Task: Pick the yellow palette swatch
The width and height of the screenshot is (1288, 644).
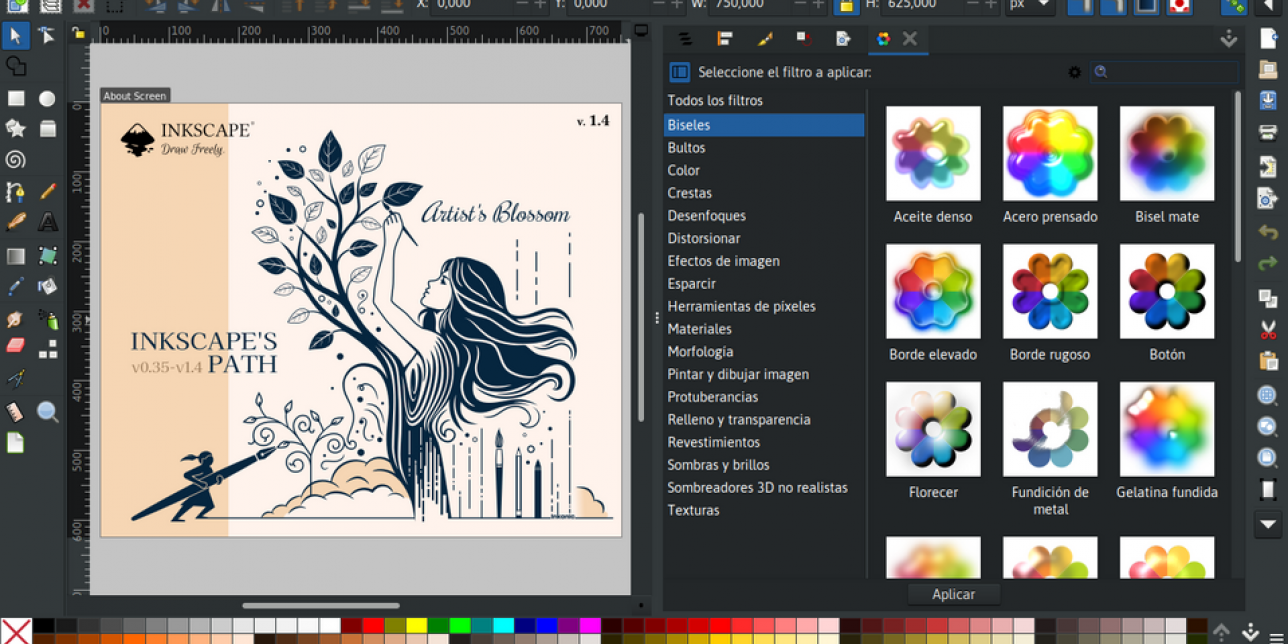Action: coord(417,626)
